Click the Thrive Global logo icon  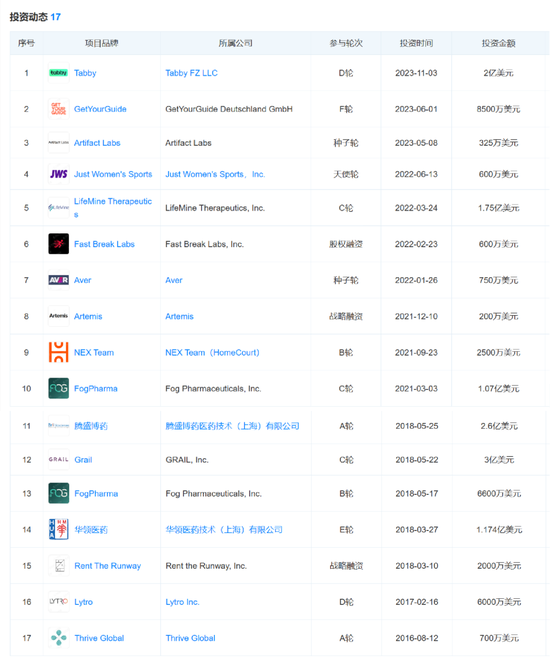tap(59, 638)
